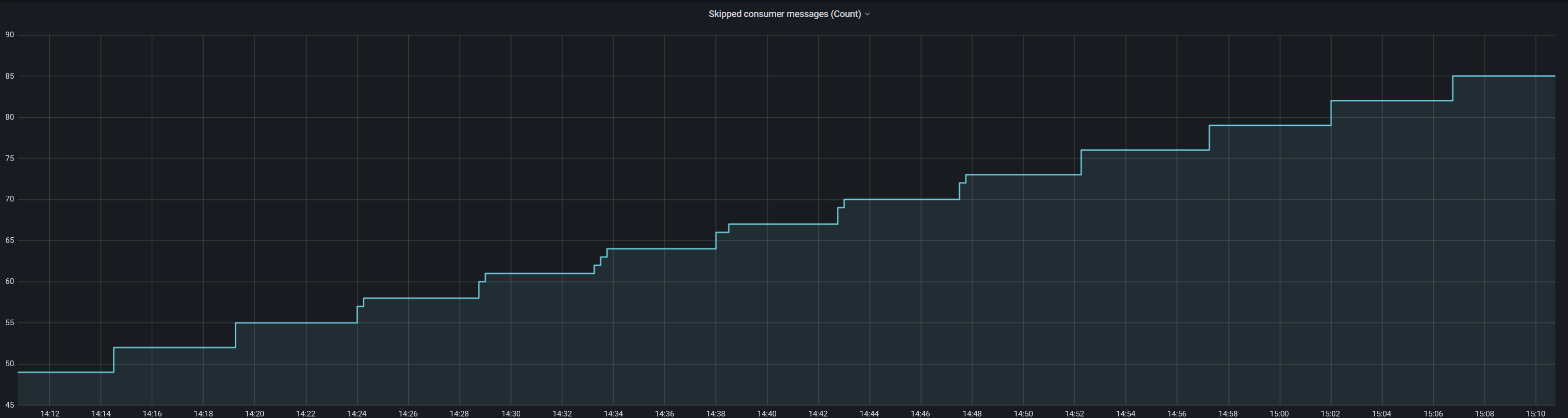Click the 50 y-axis label

click(x=10, y=363)
